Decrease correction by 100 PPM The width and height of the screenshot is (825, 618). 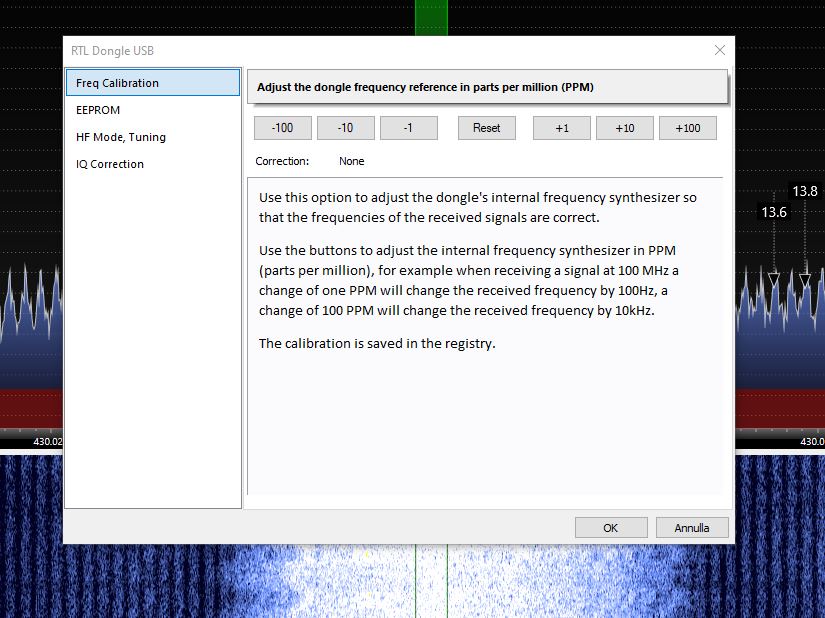pos(283,128)
